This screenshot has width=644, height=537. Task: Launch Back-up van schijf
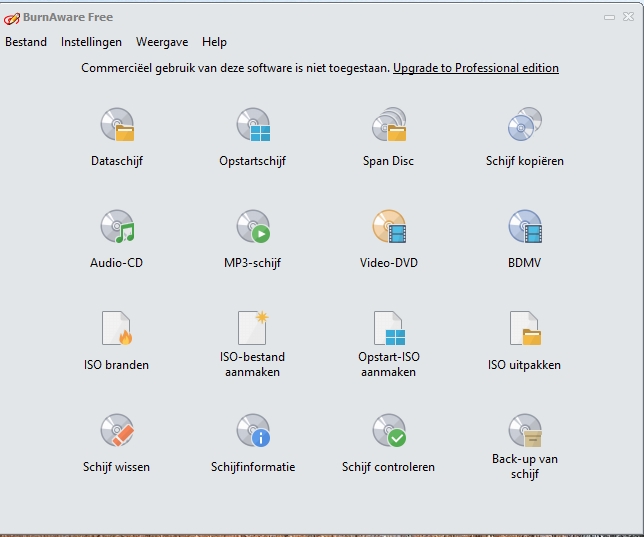coord(525,431)
